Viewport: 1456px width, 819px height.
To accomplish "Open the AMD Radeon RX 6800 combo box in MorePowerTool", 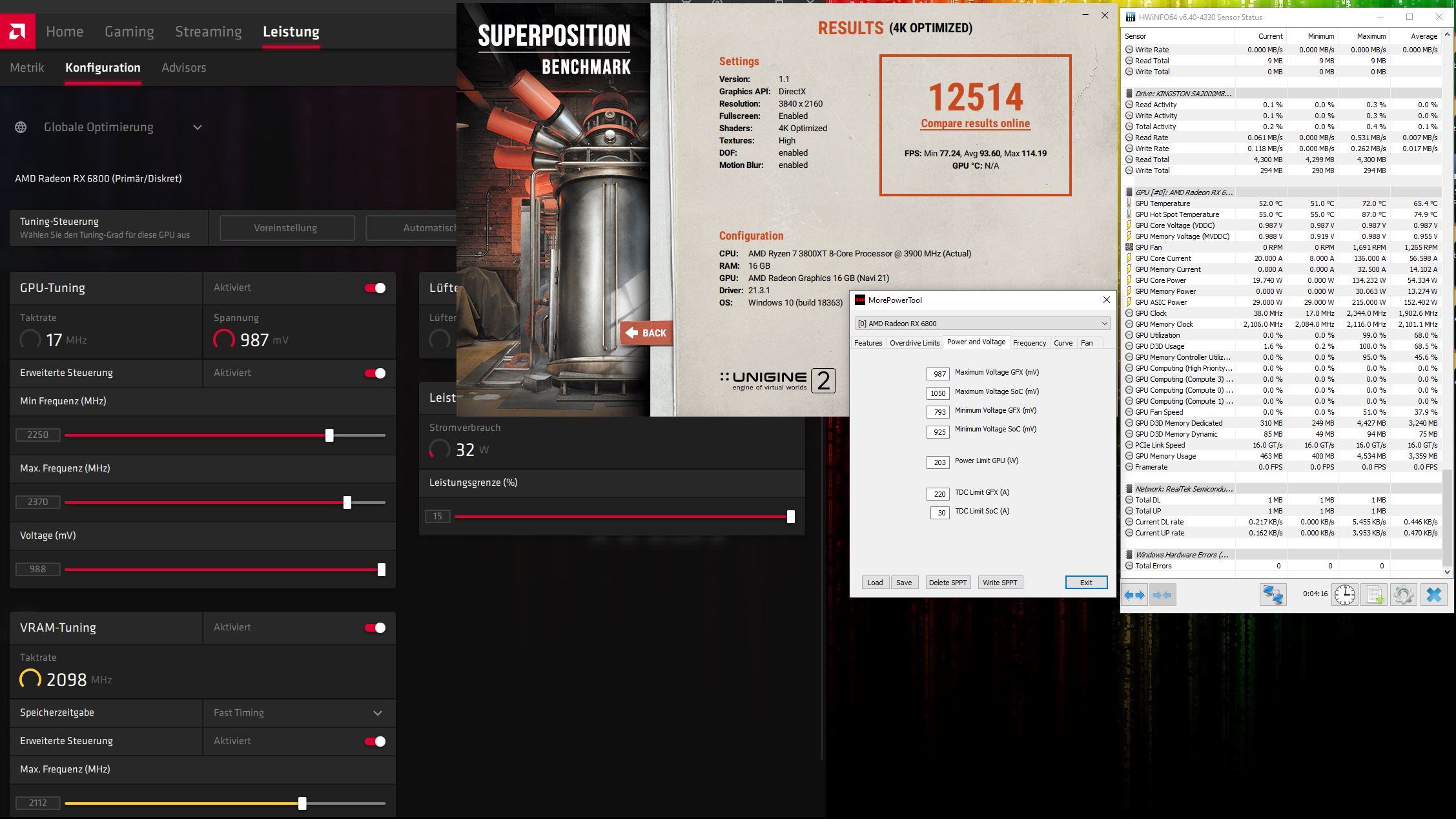I will [982, 324].
